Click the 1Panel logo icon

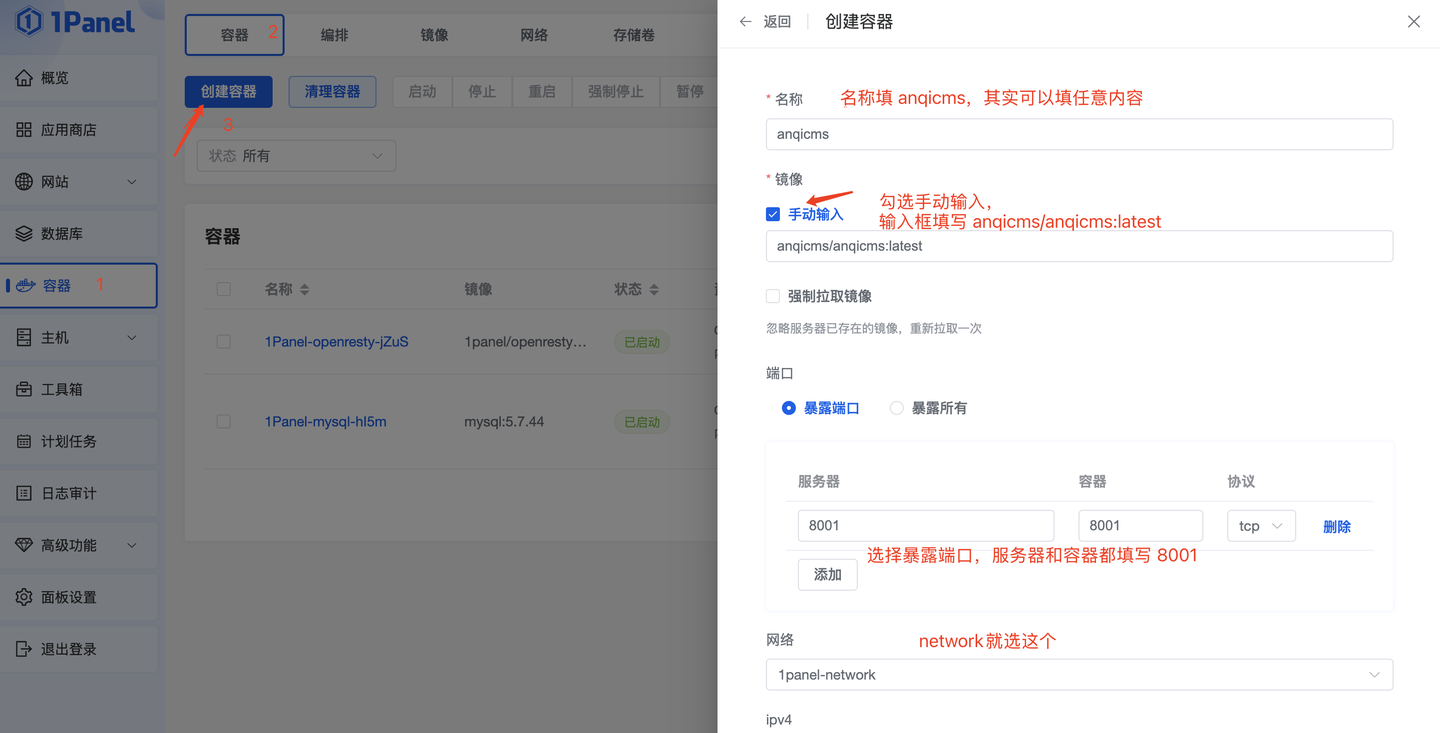tap(30, 21)
